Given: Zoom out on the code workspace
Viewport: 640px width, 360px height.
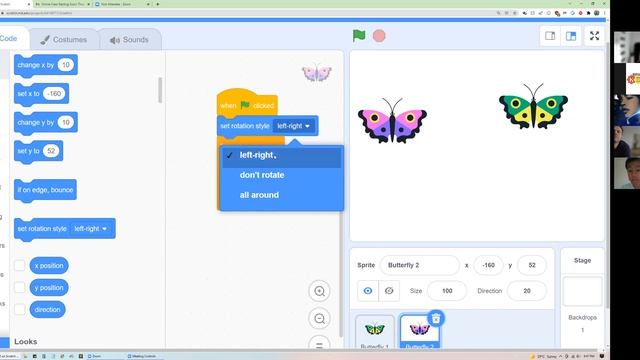Looking at the screenshot, I should pos(319,318).
